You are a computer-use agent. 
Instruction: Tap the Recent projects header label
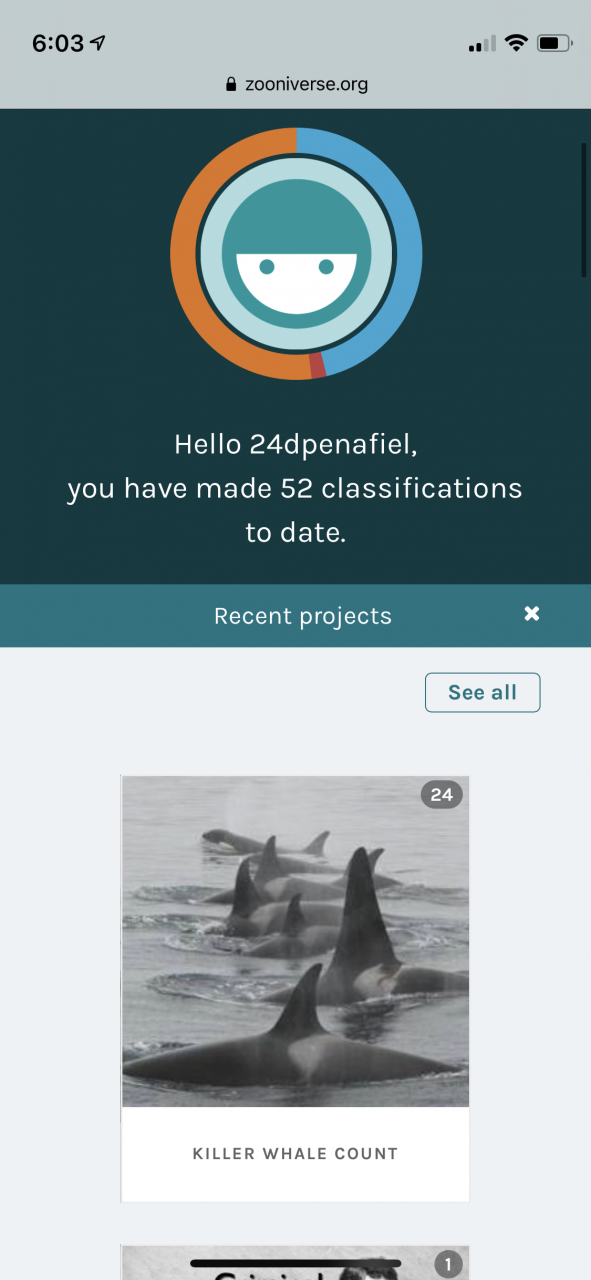tap(303, 616)
